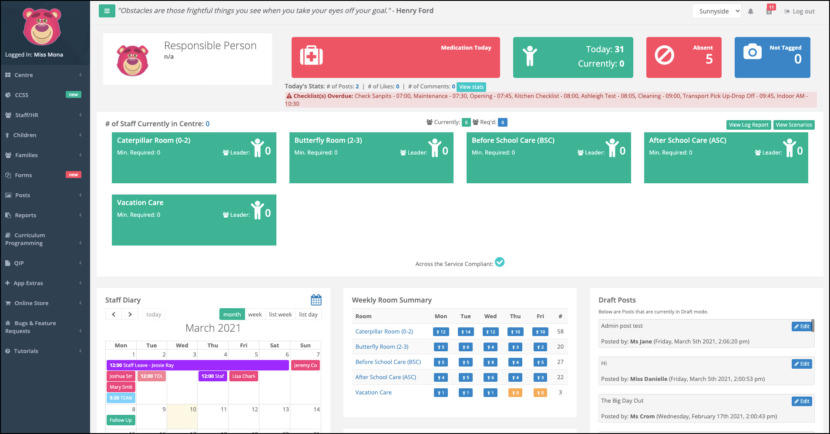
Task: Click the red-badged icon beside Log out
Action: (770, 11)
